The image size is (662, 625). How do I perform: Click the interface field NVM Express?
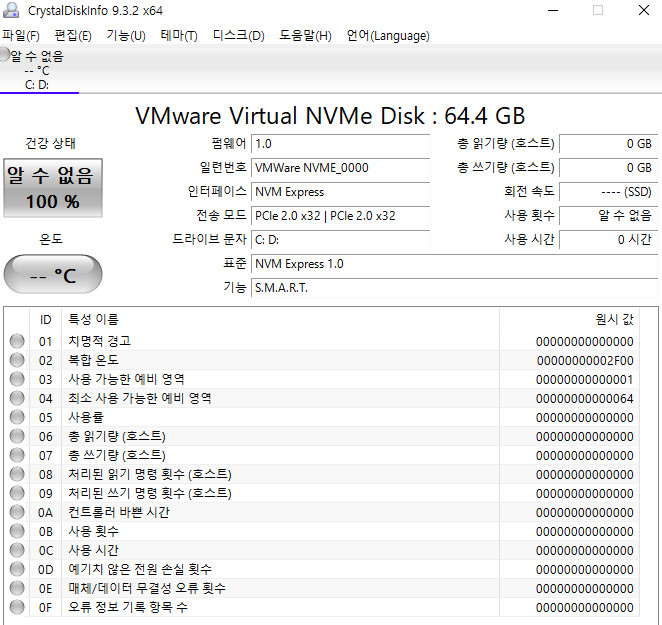coord(340,192)
